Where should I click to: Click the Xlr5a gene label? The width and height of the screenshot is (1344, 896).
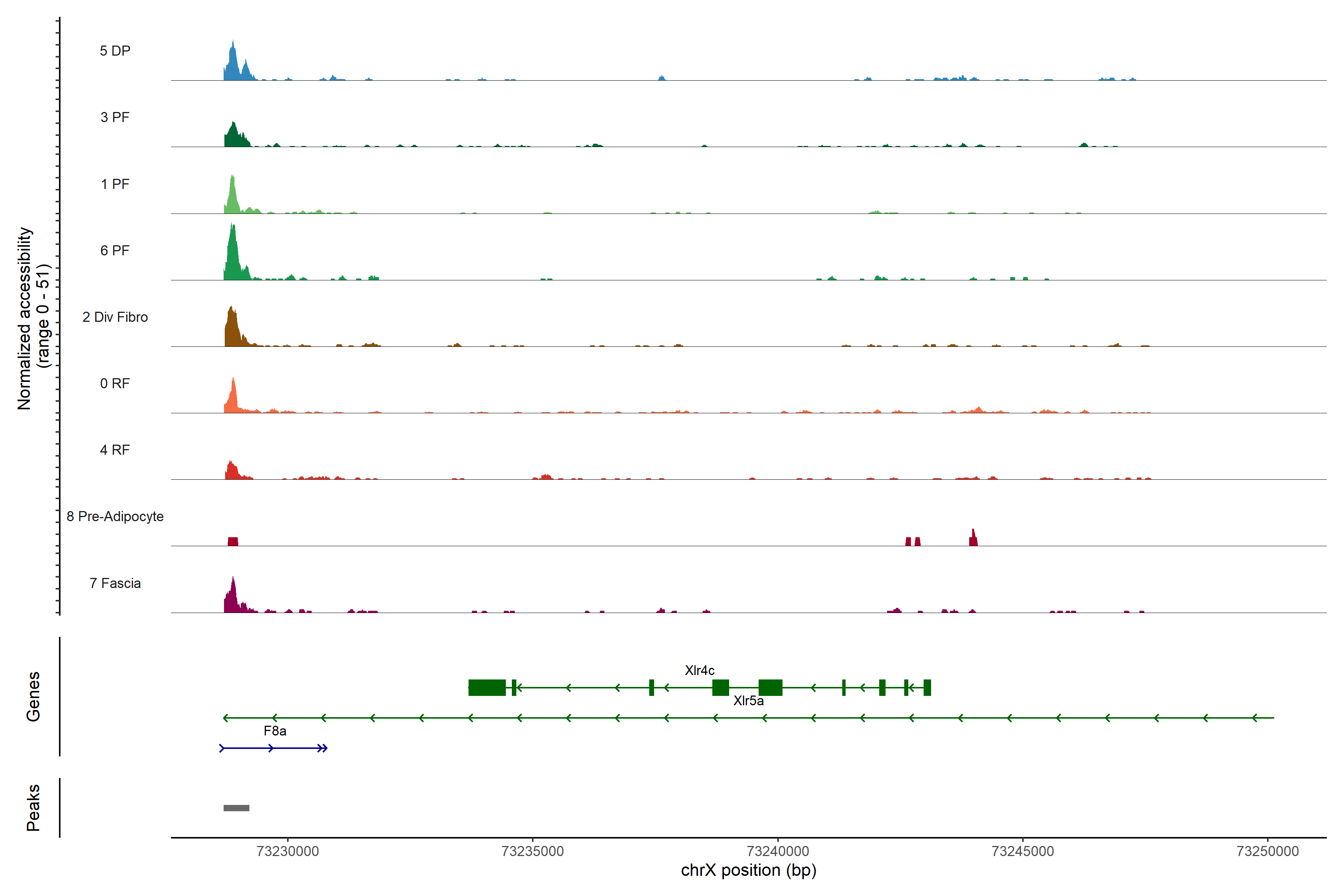748,701
